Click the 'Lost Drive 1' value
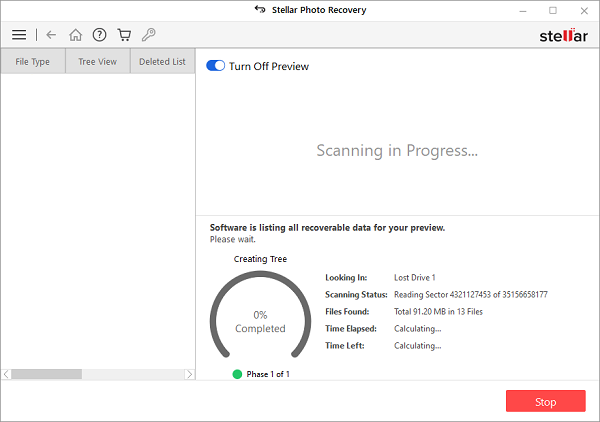 pos(415,278)
